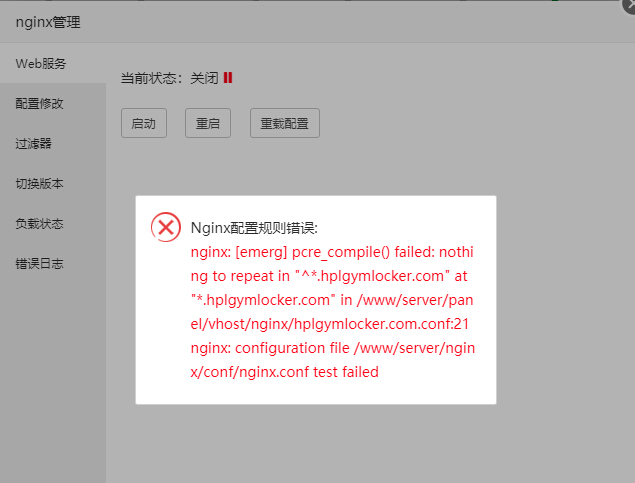
Task: Select the 切换版本 tab
Action: 53,183
